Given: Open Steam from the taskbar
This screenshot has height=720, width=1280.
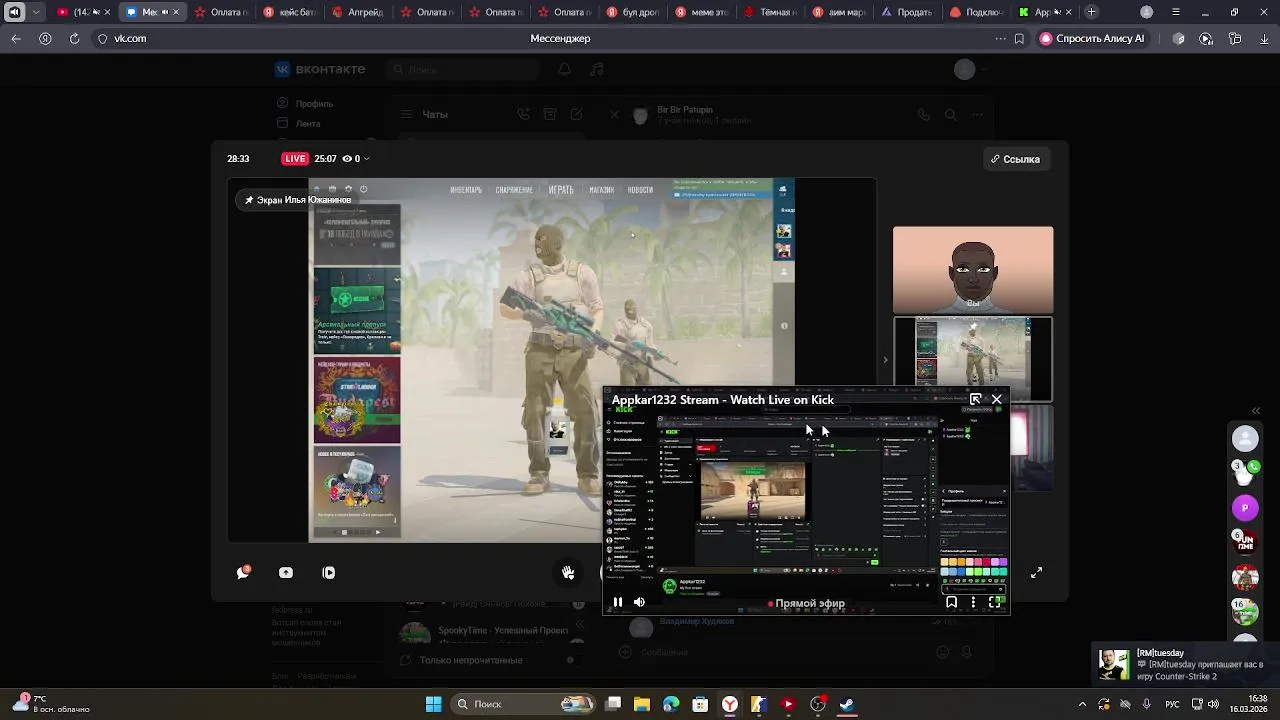Looking at the screenshot, I should click(847, 704).
